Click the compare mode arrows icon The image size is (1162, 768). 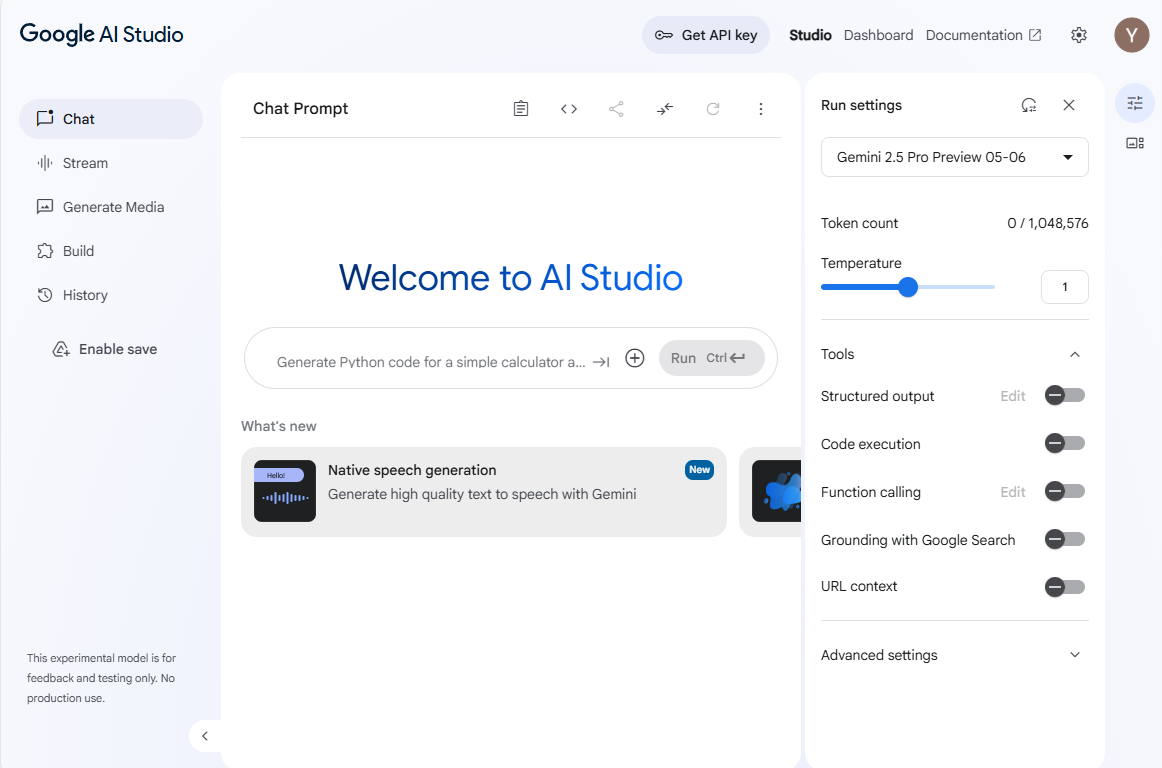pyautogui.click(x=665, y=109)
